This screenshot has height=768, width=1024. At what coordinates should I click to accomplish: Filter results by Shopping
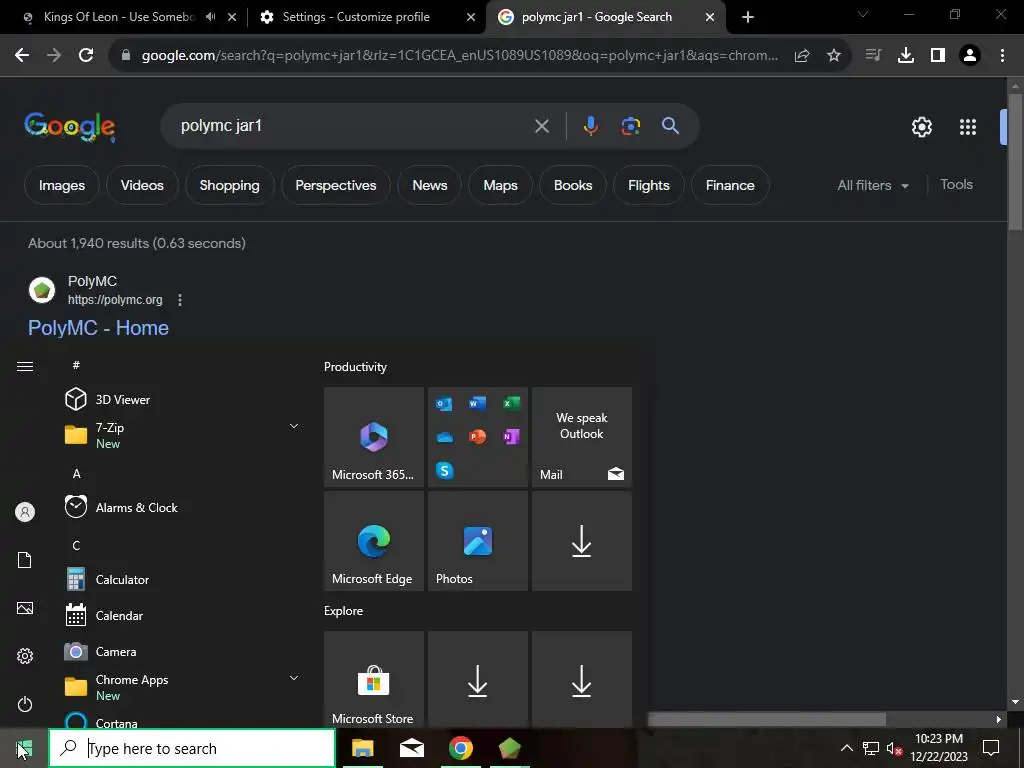click(229, 185)
